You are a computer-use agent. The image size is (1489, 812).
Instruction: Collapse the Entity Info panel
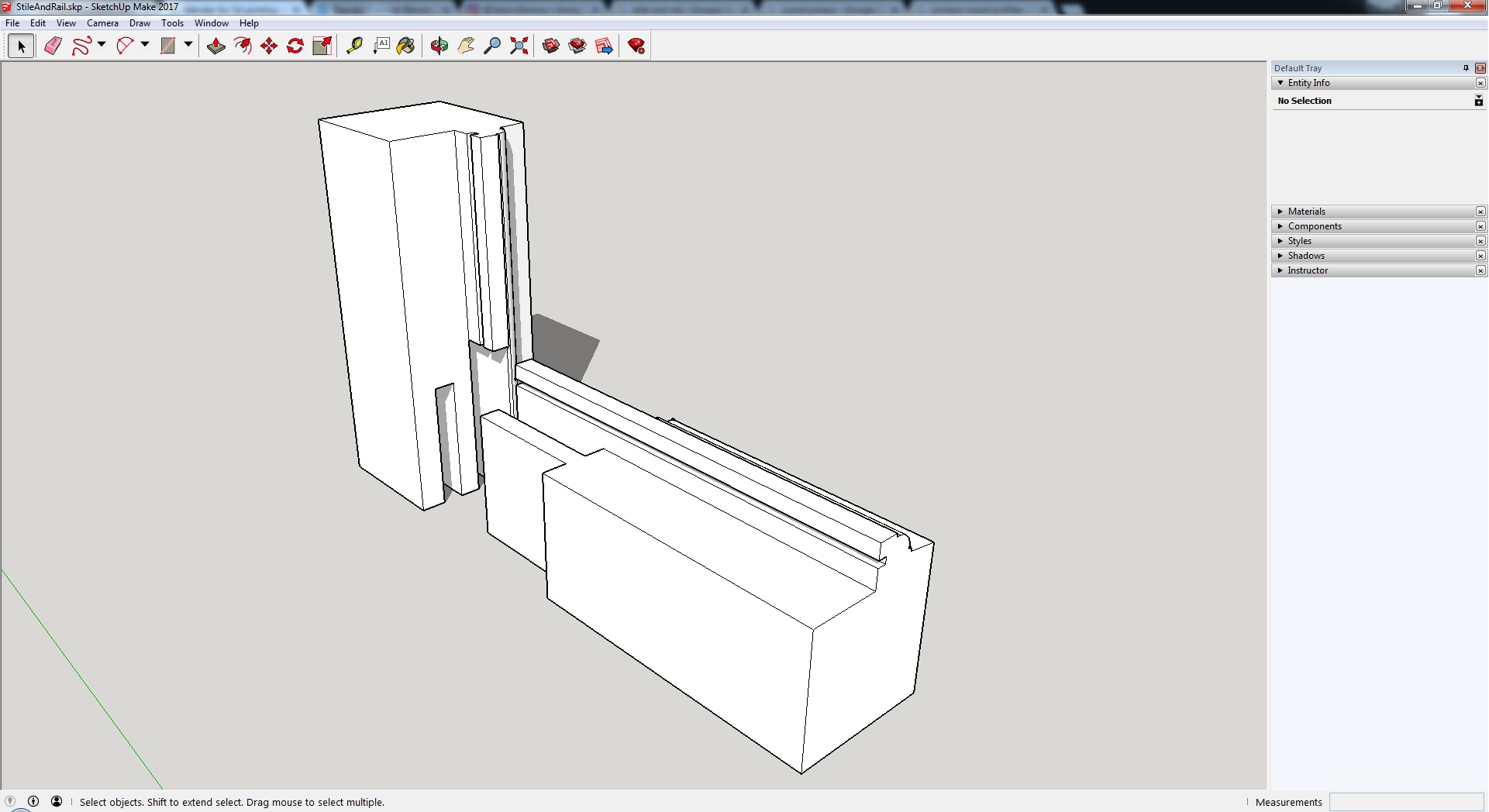click(1280, 83)
